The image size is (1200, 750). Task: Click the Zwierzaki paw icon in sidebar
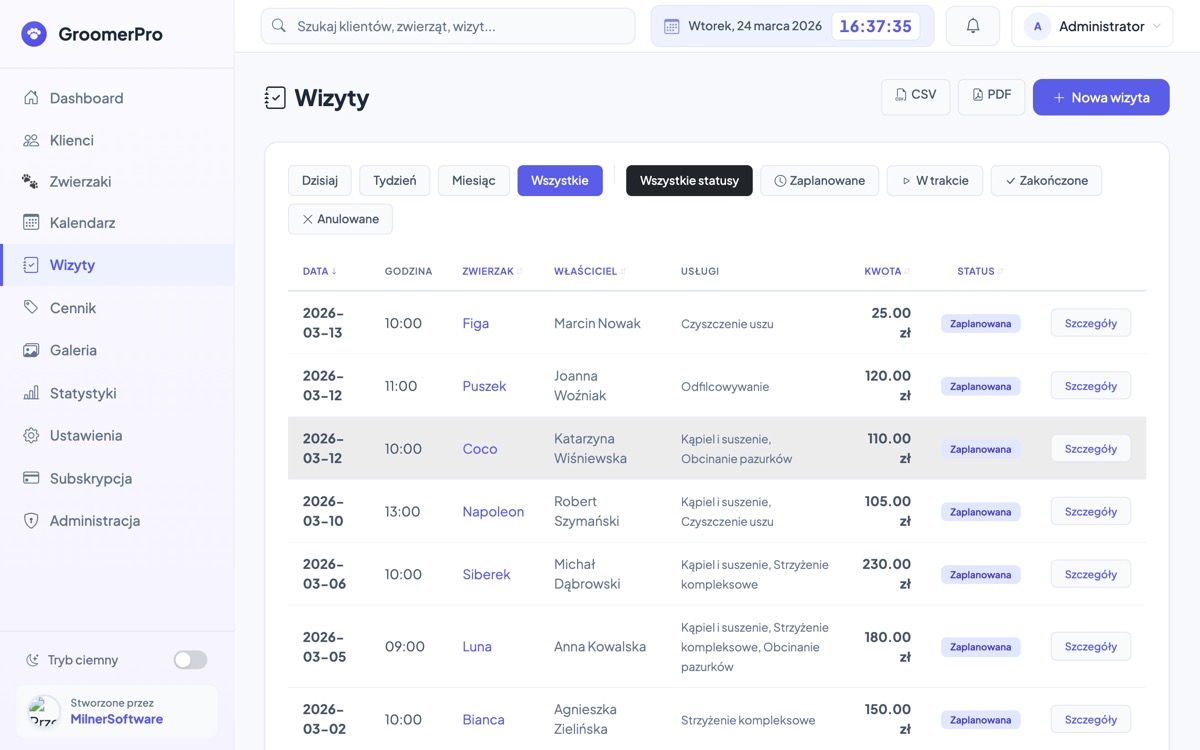(31, 181)
